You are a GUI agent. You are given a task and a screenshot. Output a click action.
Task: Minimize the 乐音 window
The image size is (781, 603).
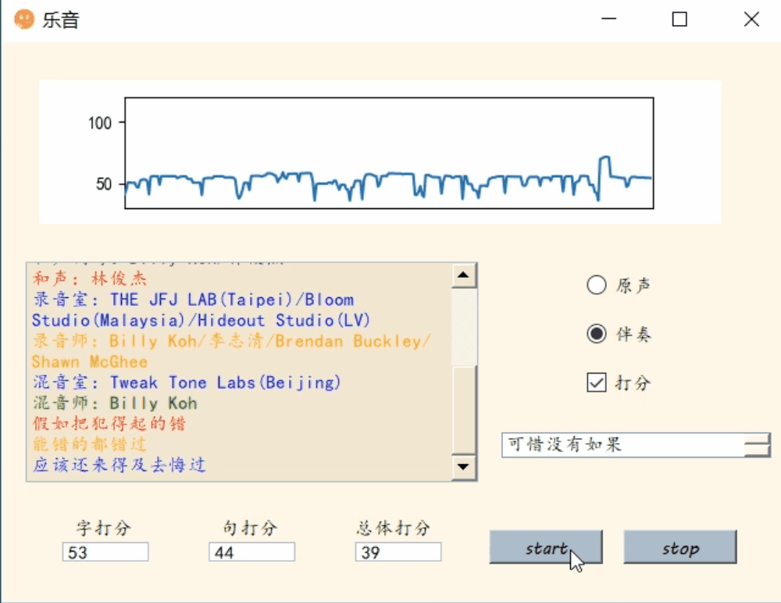click(609, 19)
